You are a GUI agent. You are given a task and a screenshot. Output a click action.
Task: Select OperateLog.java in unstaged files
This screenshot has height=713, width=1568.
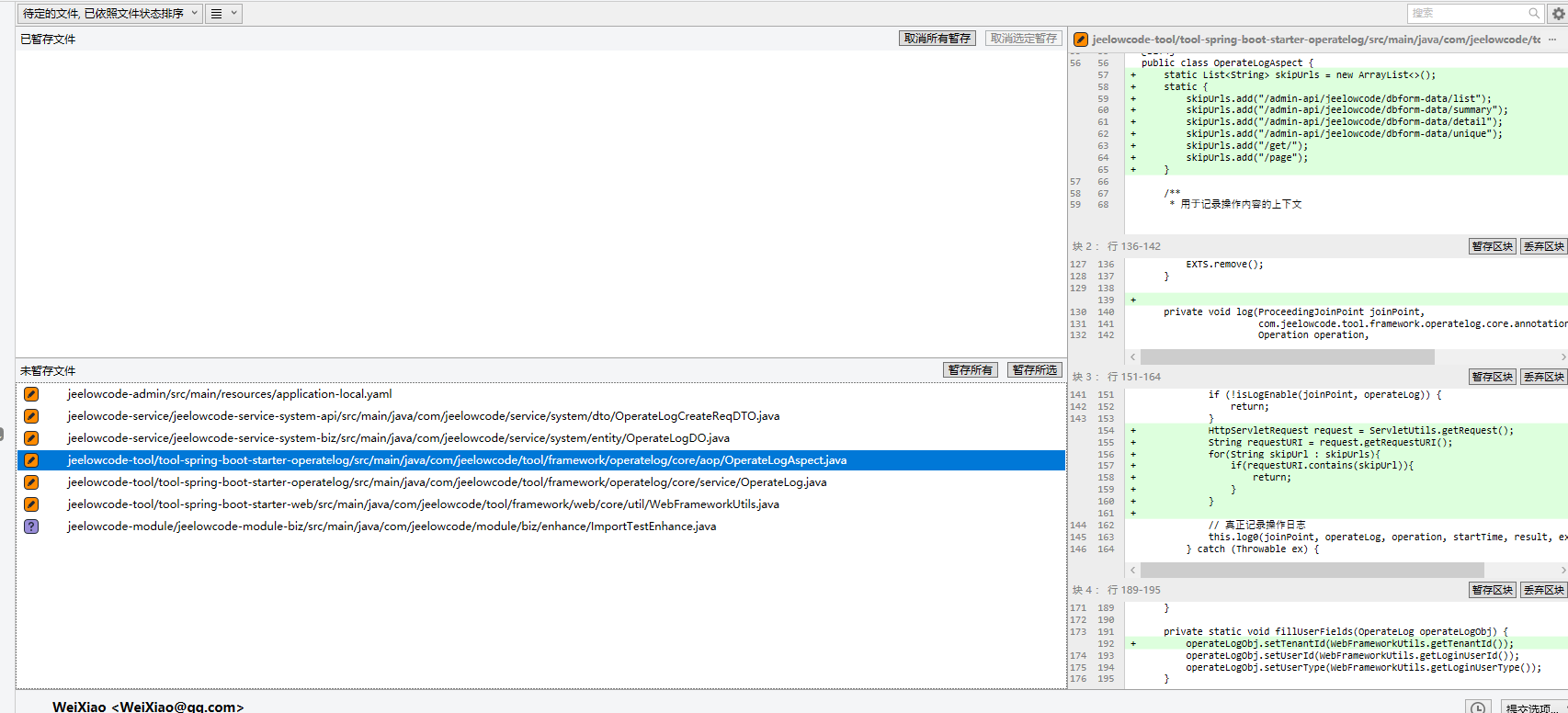coord(447,482)
